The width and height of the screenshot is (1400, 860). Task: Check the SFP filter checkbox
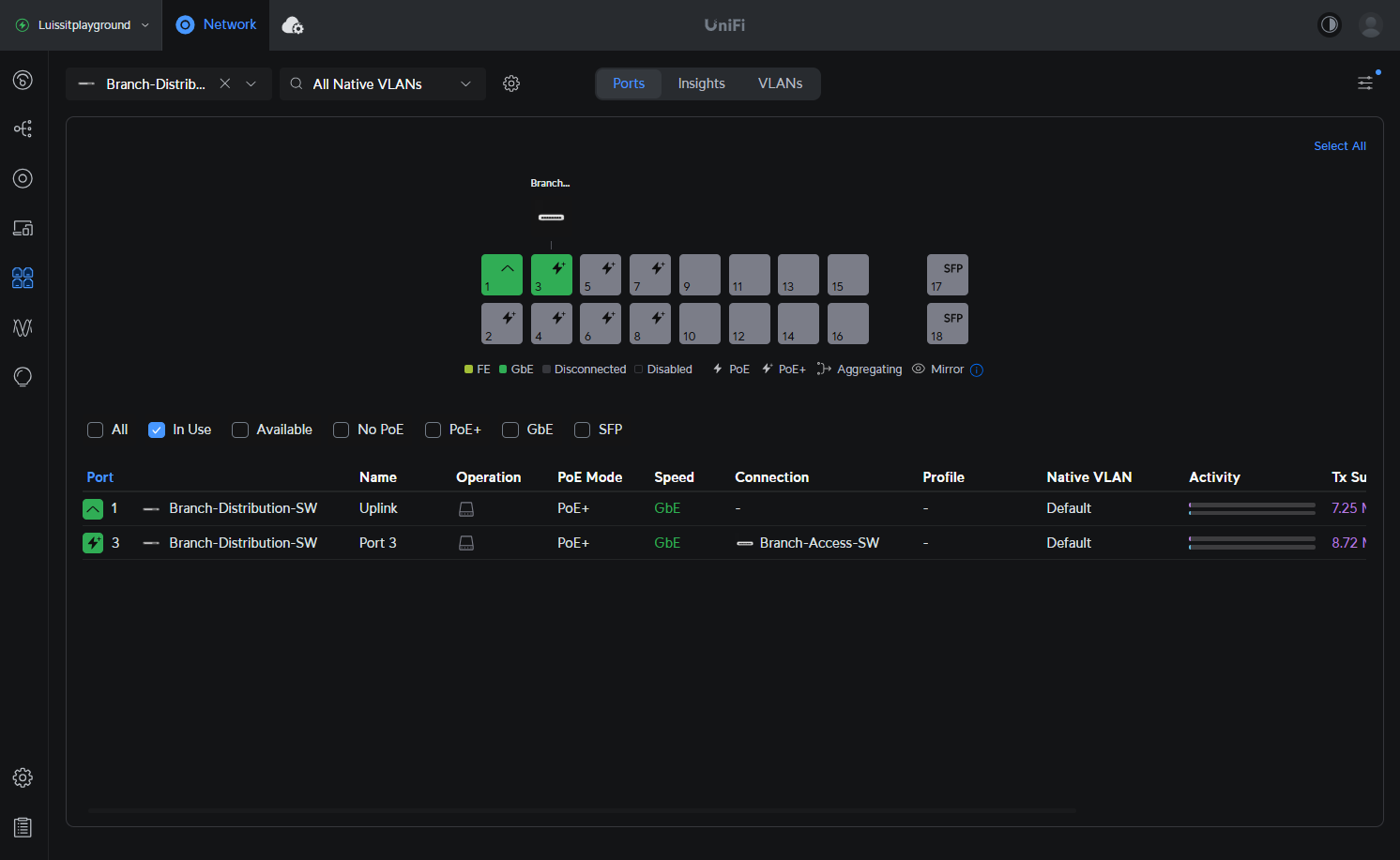pos(582,430)
